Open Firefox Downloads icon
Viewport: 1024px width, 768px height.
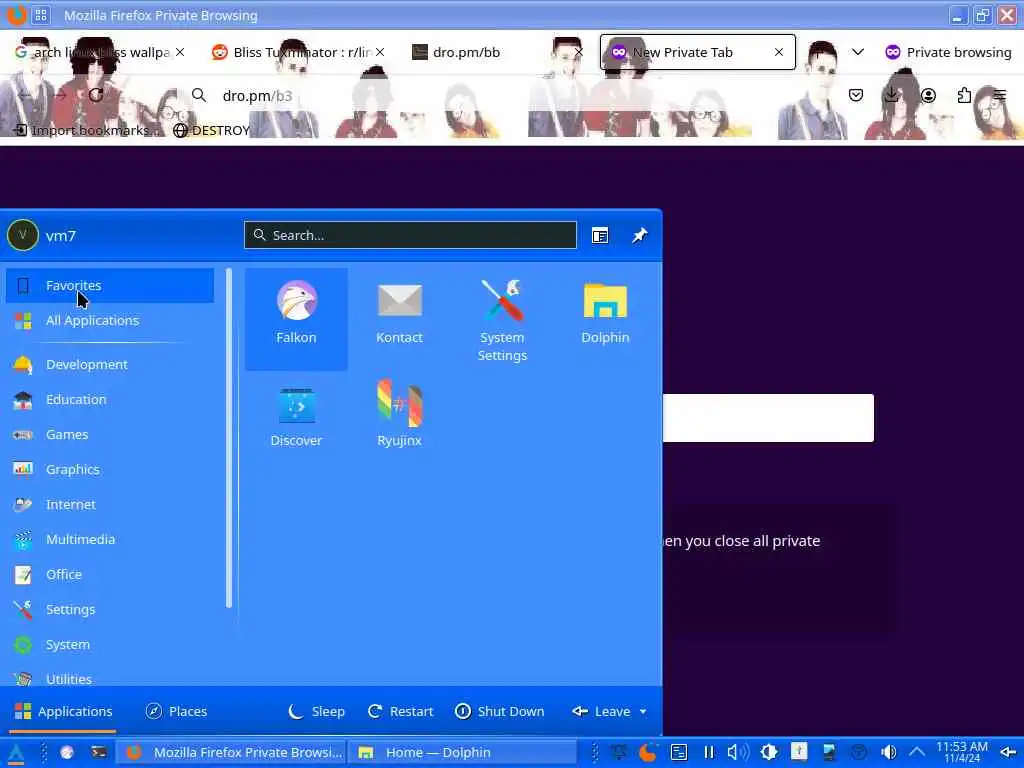pyautogui.click(x=891, y=95)
